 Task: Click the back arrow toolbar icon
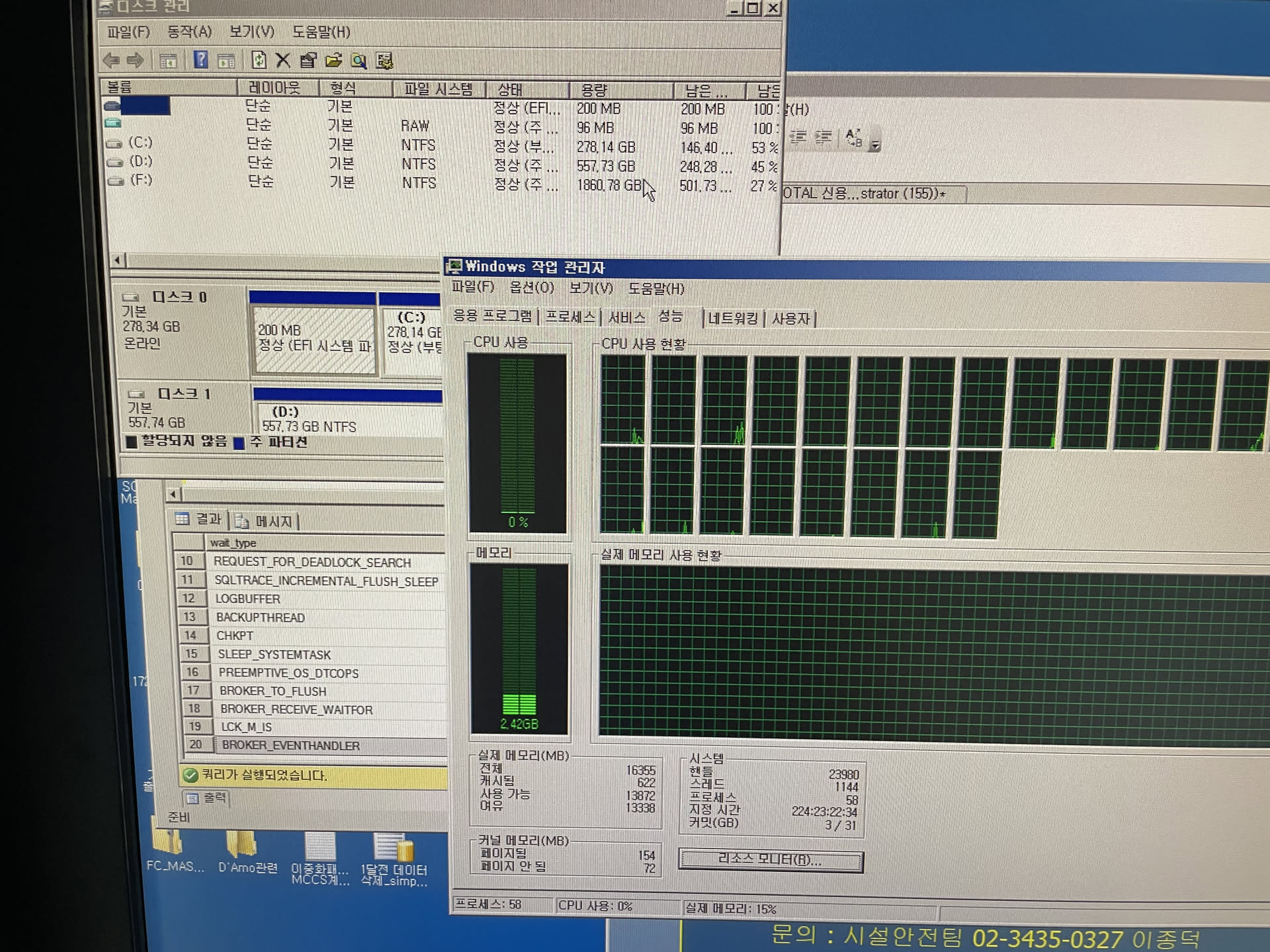pos(111,60)
